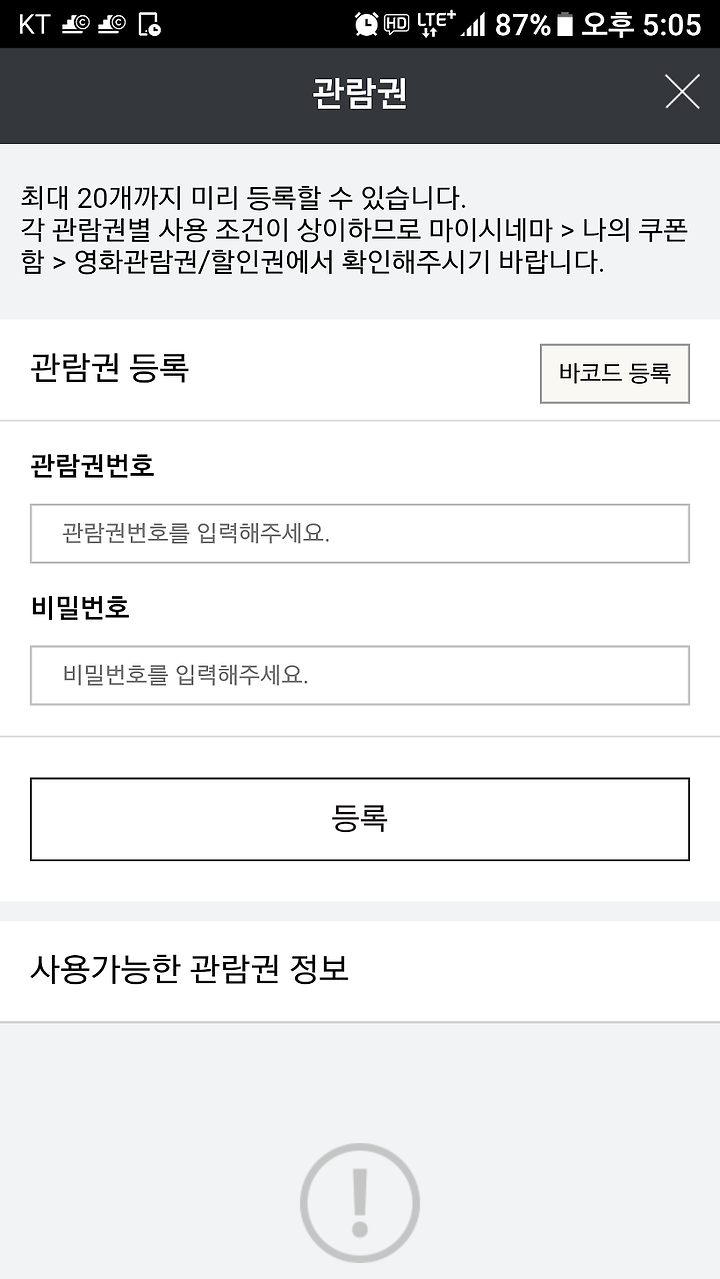Tap the second shoe notification icon

pyautogui.click(x=112, y=24)
